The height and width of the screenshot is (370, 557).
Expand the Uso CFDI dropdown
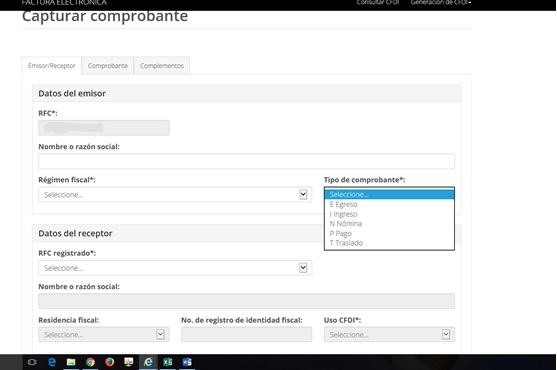point(389,334)
